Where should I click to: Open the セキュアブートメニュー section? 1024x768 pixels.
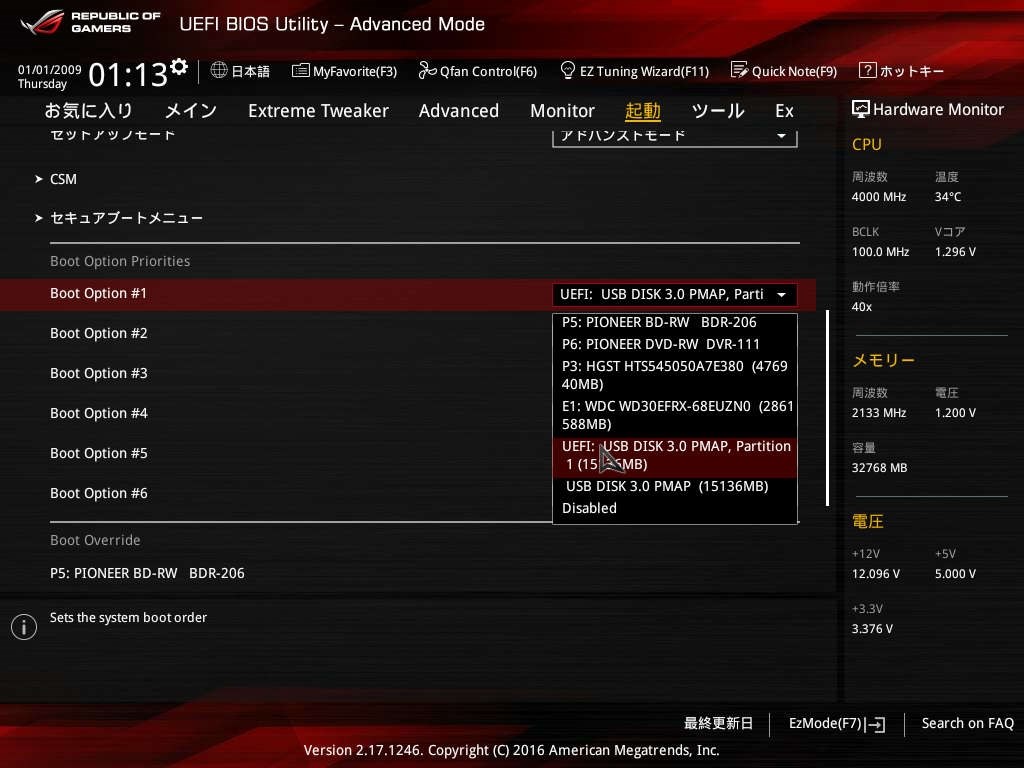point(126,217)
